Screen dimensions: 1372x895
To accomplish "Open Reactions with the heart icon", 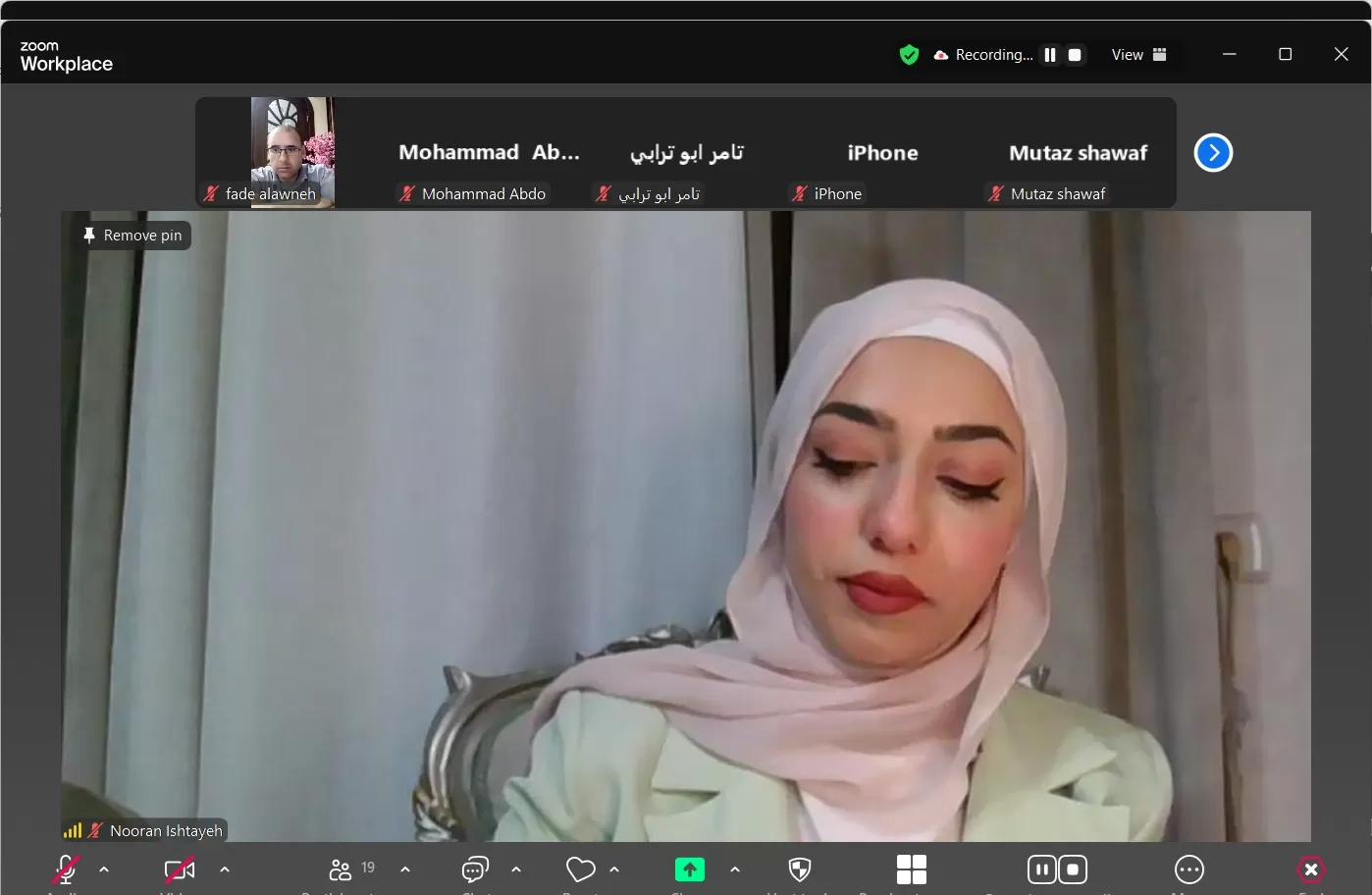I will (x=581, y=869).
